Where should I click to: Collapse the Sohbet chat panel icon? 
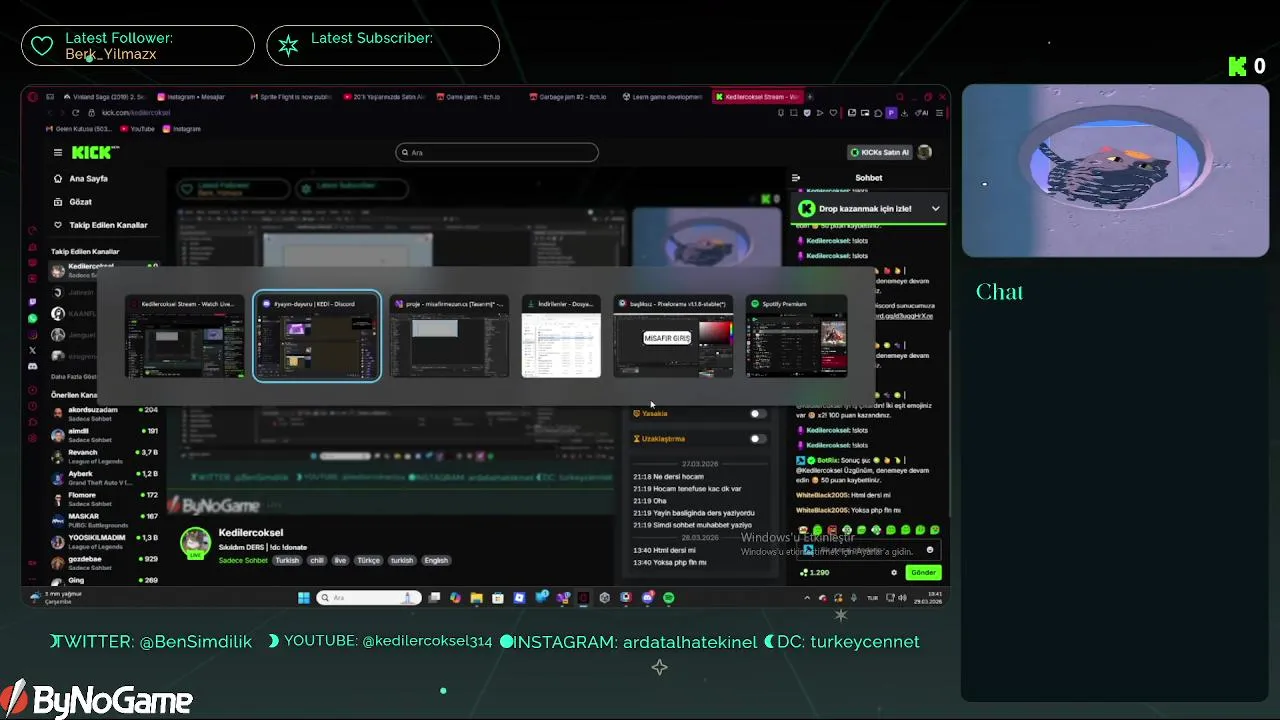796,178
